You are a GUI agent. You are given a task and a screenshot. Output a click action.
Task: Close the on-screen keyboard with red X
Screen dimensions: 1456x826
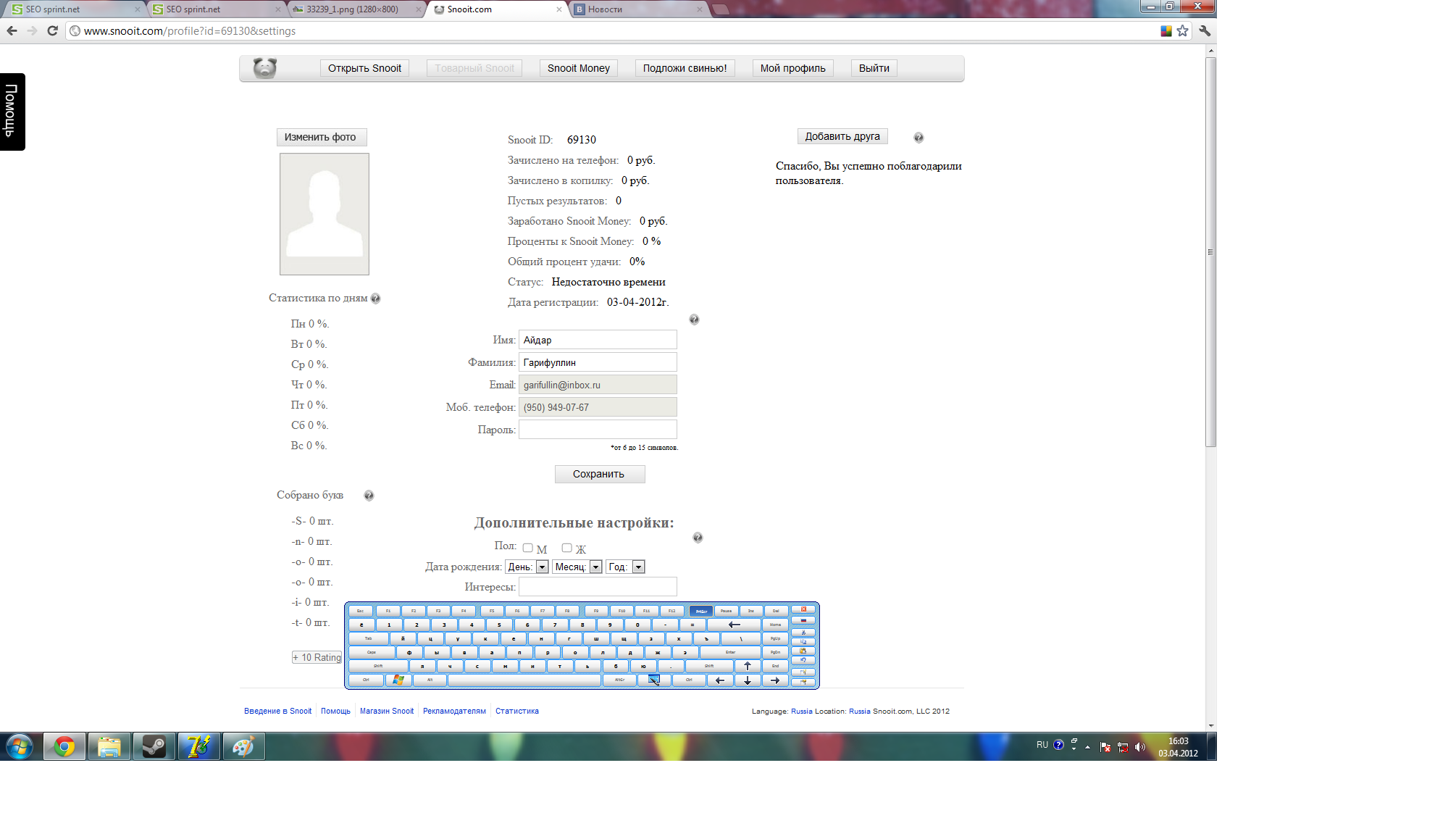click(803, 609)
